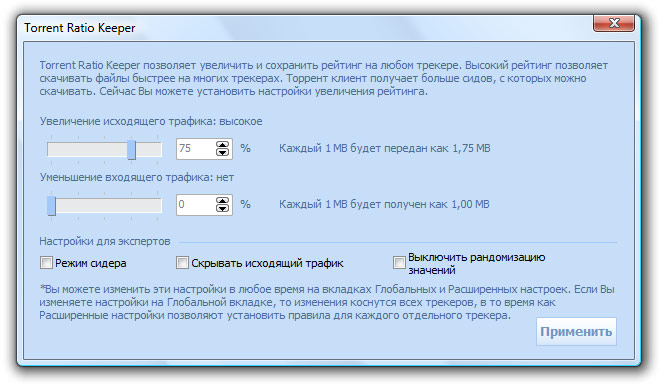Image resolution: width=659 pixels, height=384 pixels.
Task: Click the outgoing traffic increase slider thumb
Action: click(132, 150)
